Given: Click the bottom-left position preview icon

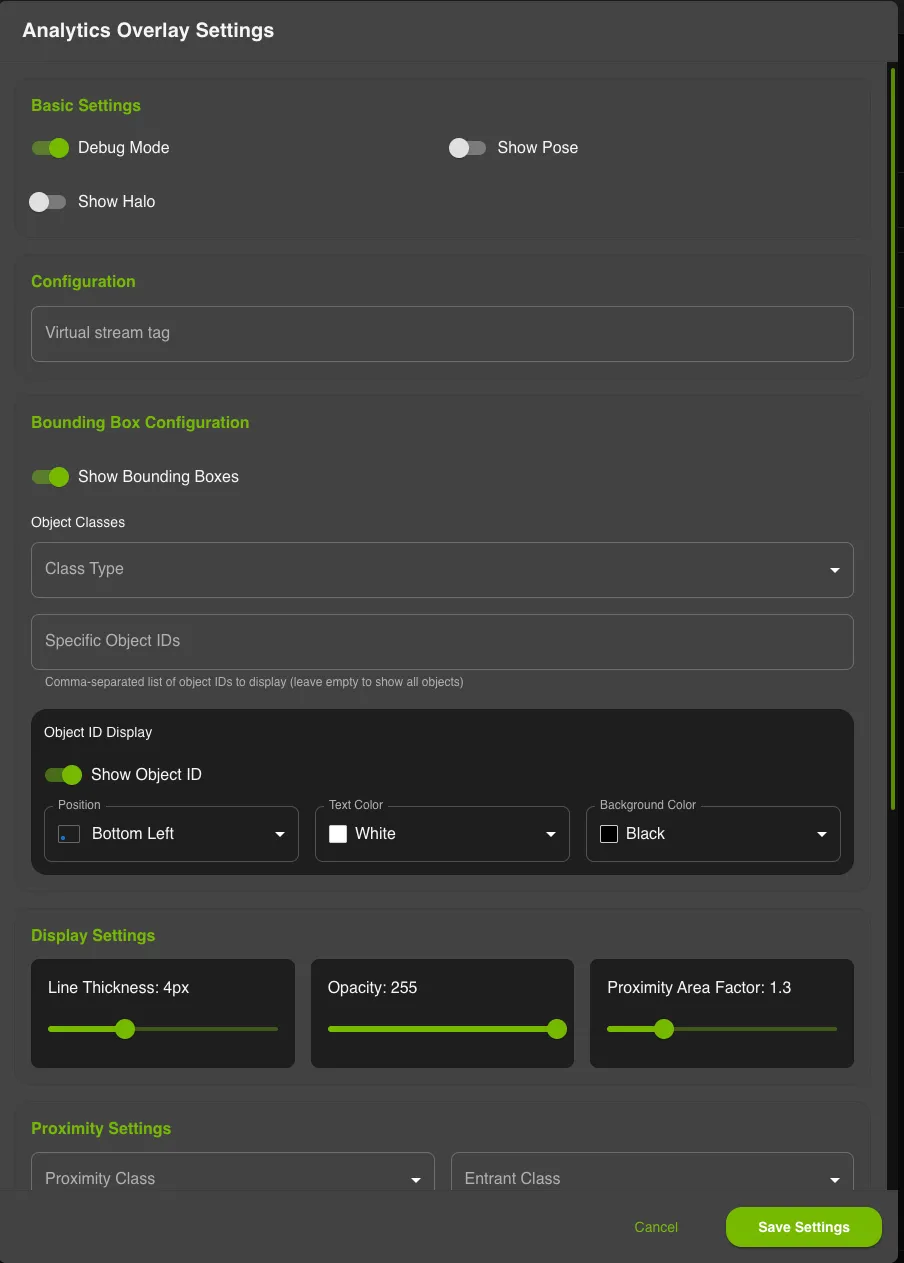Looking at the screenshot, I should (x=69, y=834).
